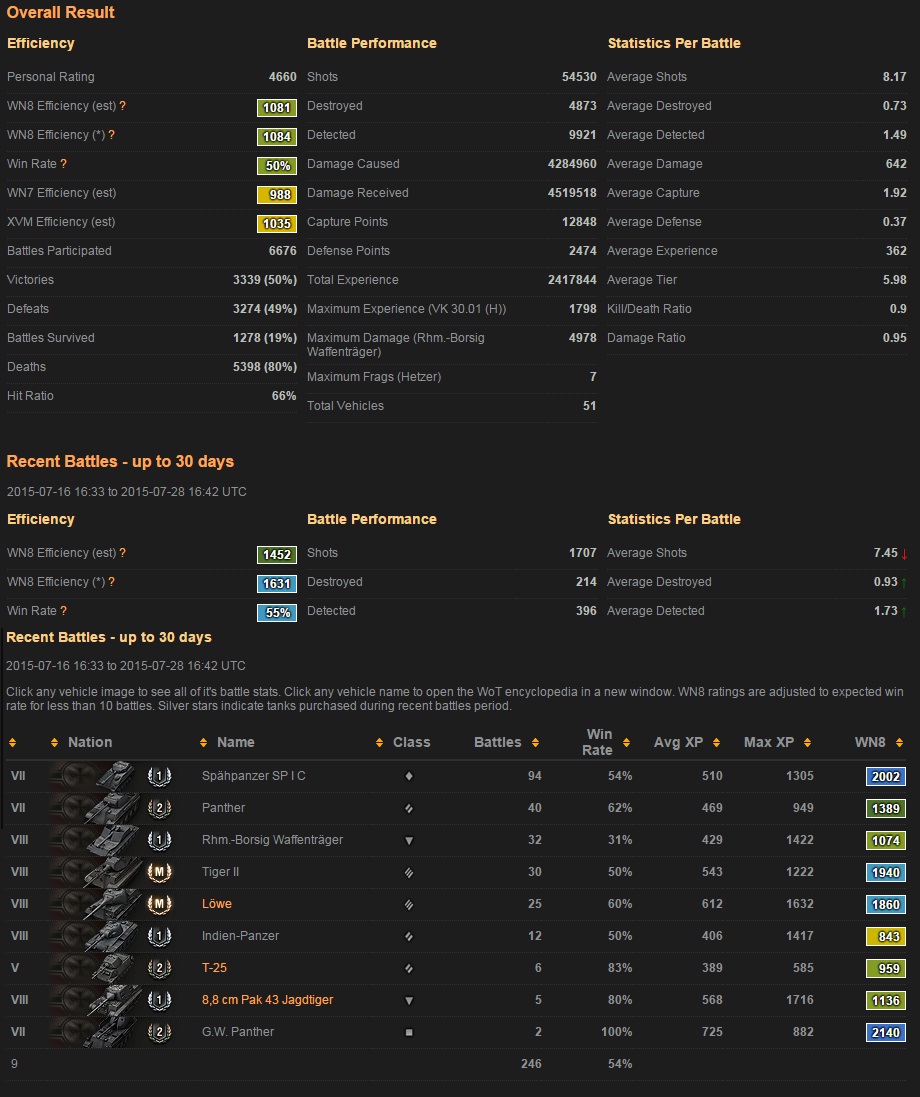This screenshot has width=920, height=1097.
Task: Click help icon beside Recent Battles Win Rate
Action: (63, 611)
